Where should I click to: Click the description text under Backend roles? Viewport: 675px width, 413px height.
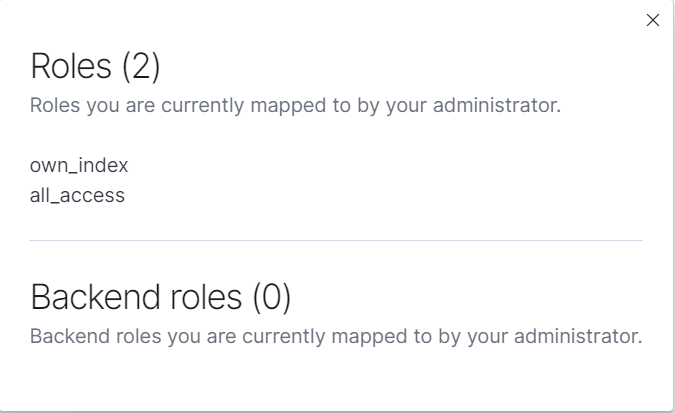point(336,336)
